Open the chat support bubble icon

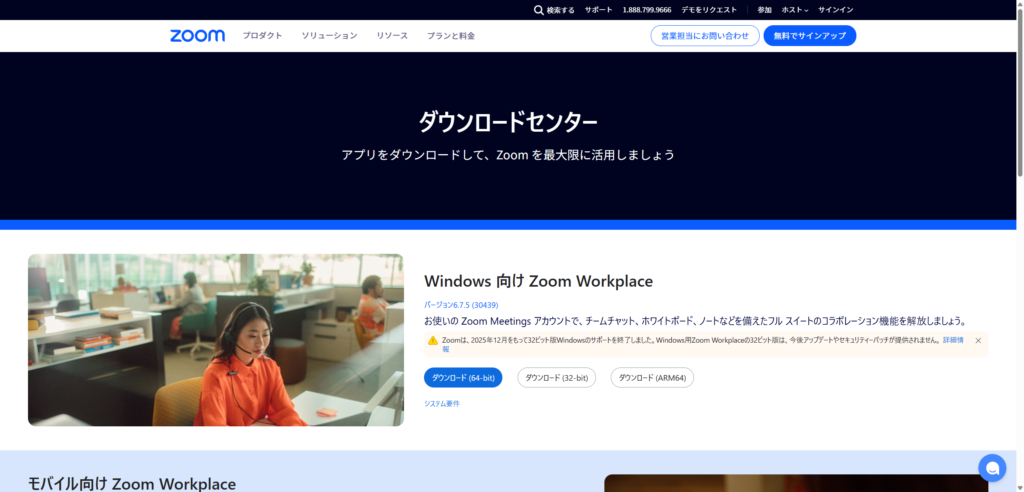point(991,467)
